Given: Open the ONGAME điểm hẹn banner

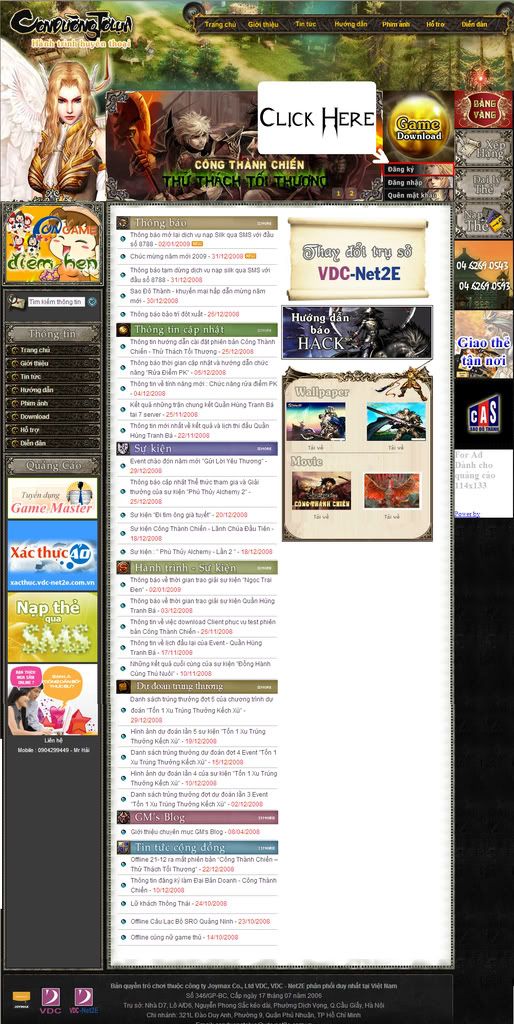Looking at the screenshot, I should [53, 244].
